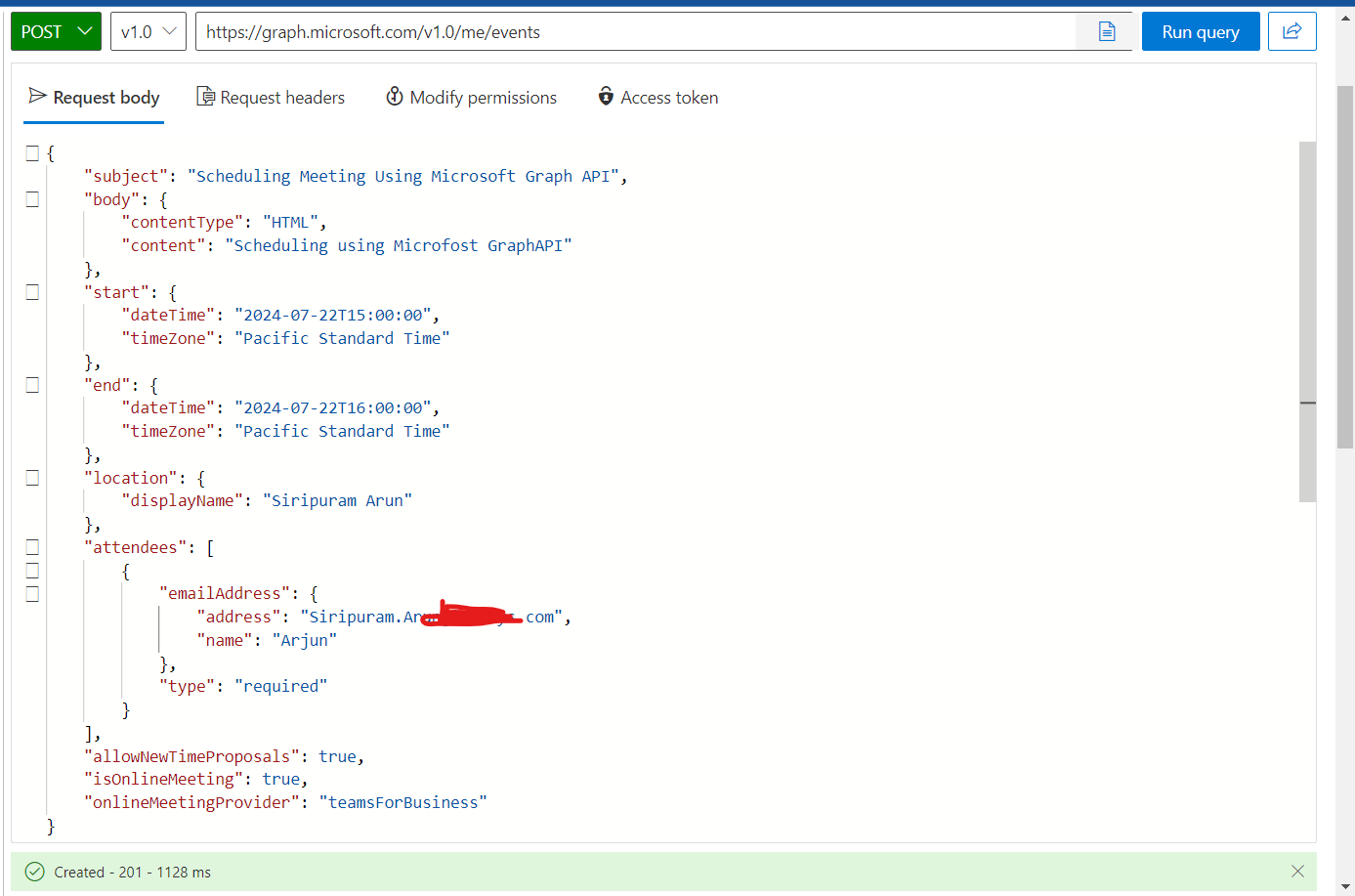Open the Modify permissions tab
The width and height of the screenshot is (1355, 896).
pyautogui.click(x=471, y=97)
